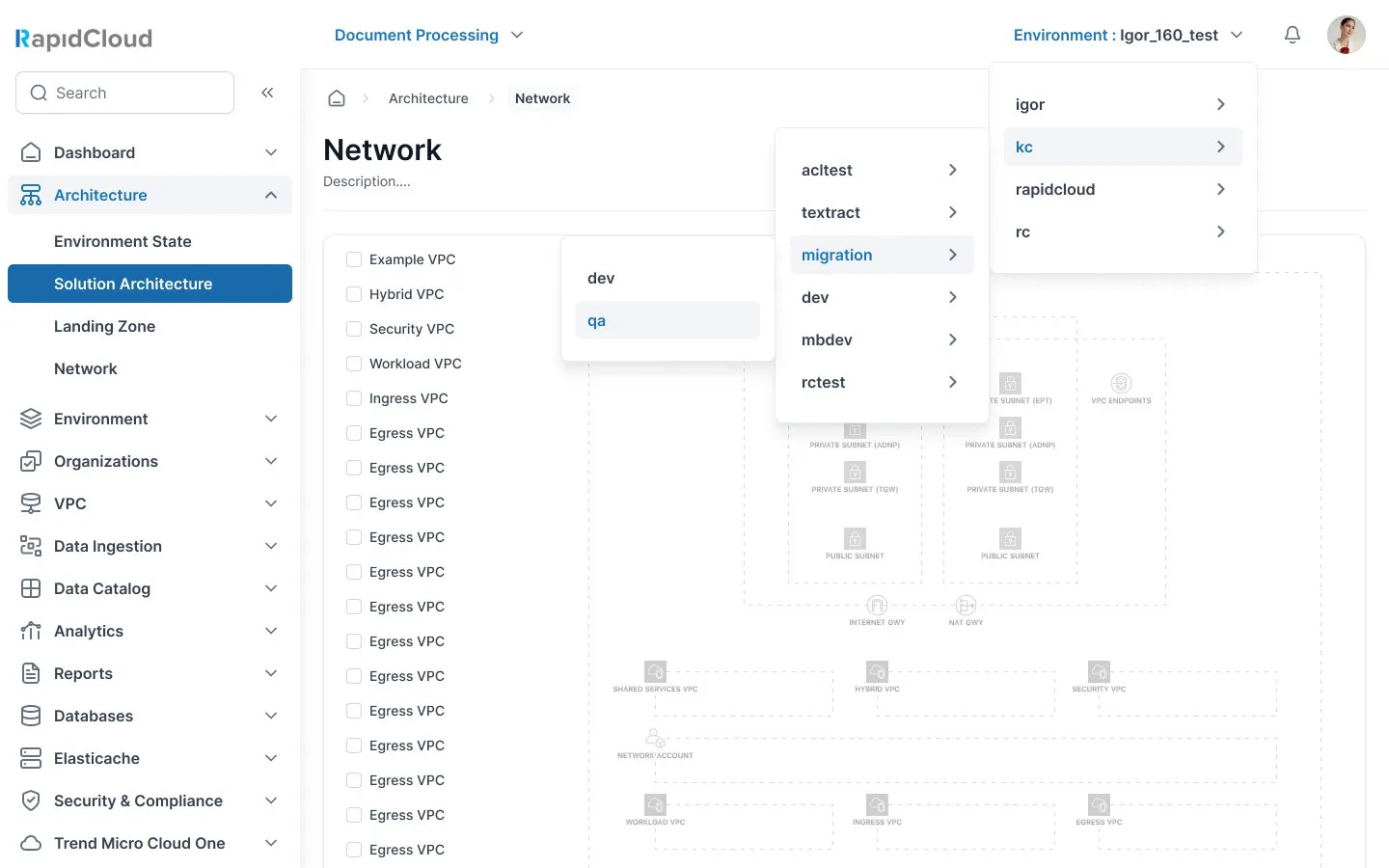Collapse the Architecture section chevron
This screenshot has width=1389, height=868.
(x=271, y=195)
